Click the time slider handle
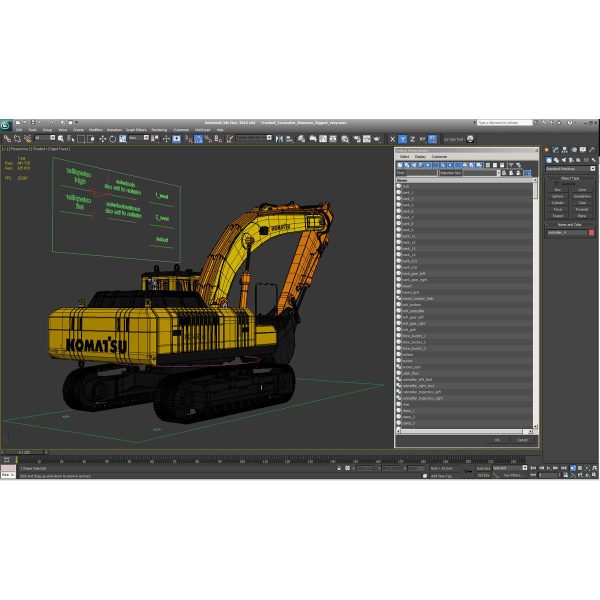Viewport: 600px width, 600px height. coord(24,452)
